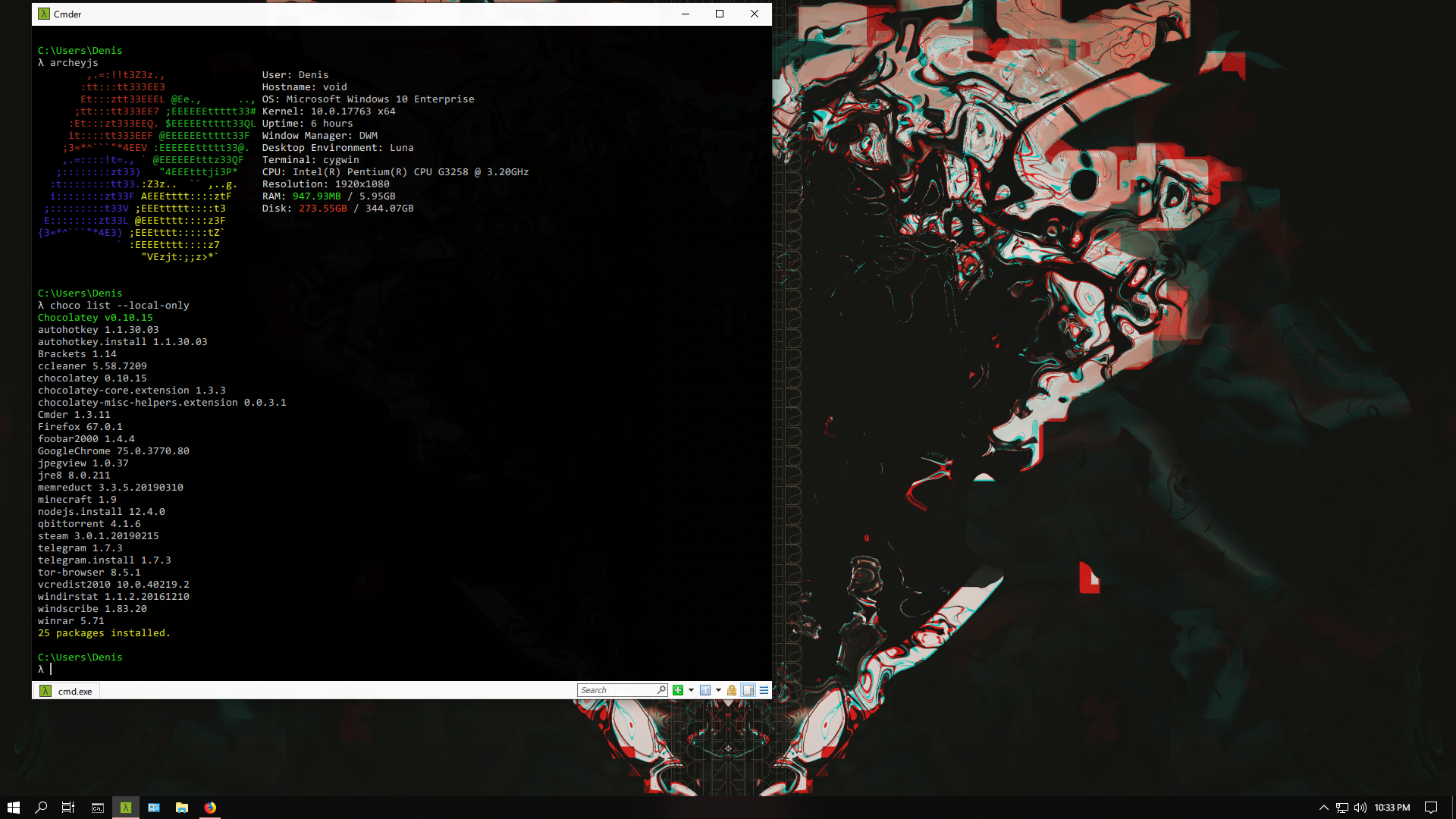Screen dimensions: 1456x819
Task: Show hidden system tray icons
Action: click(1324, 808)
